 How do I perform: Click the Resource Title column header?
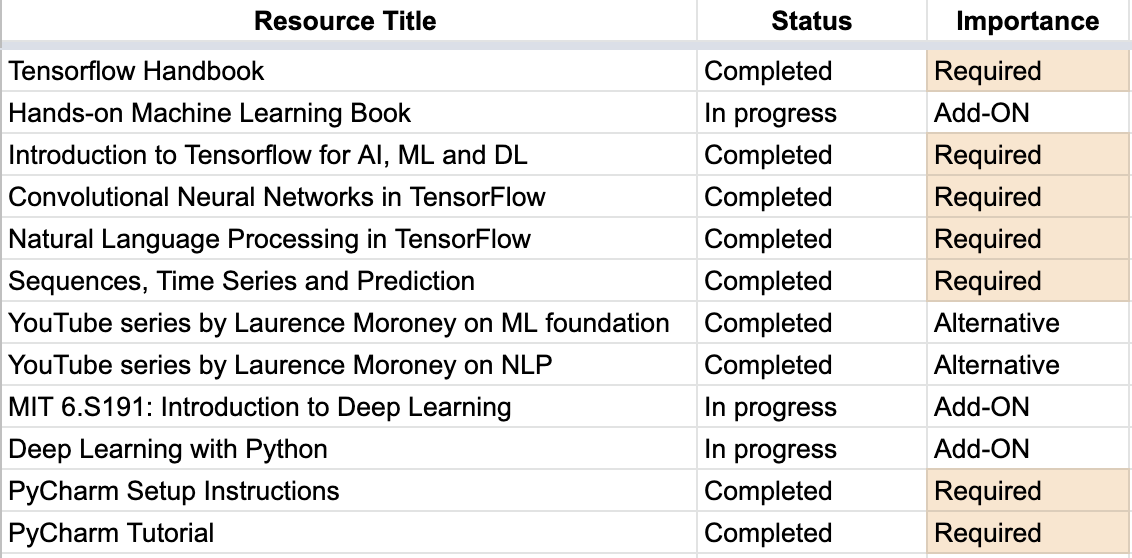345,21
